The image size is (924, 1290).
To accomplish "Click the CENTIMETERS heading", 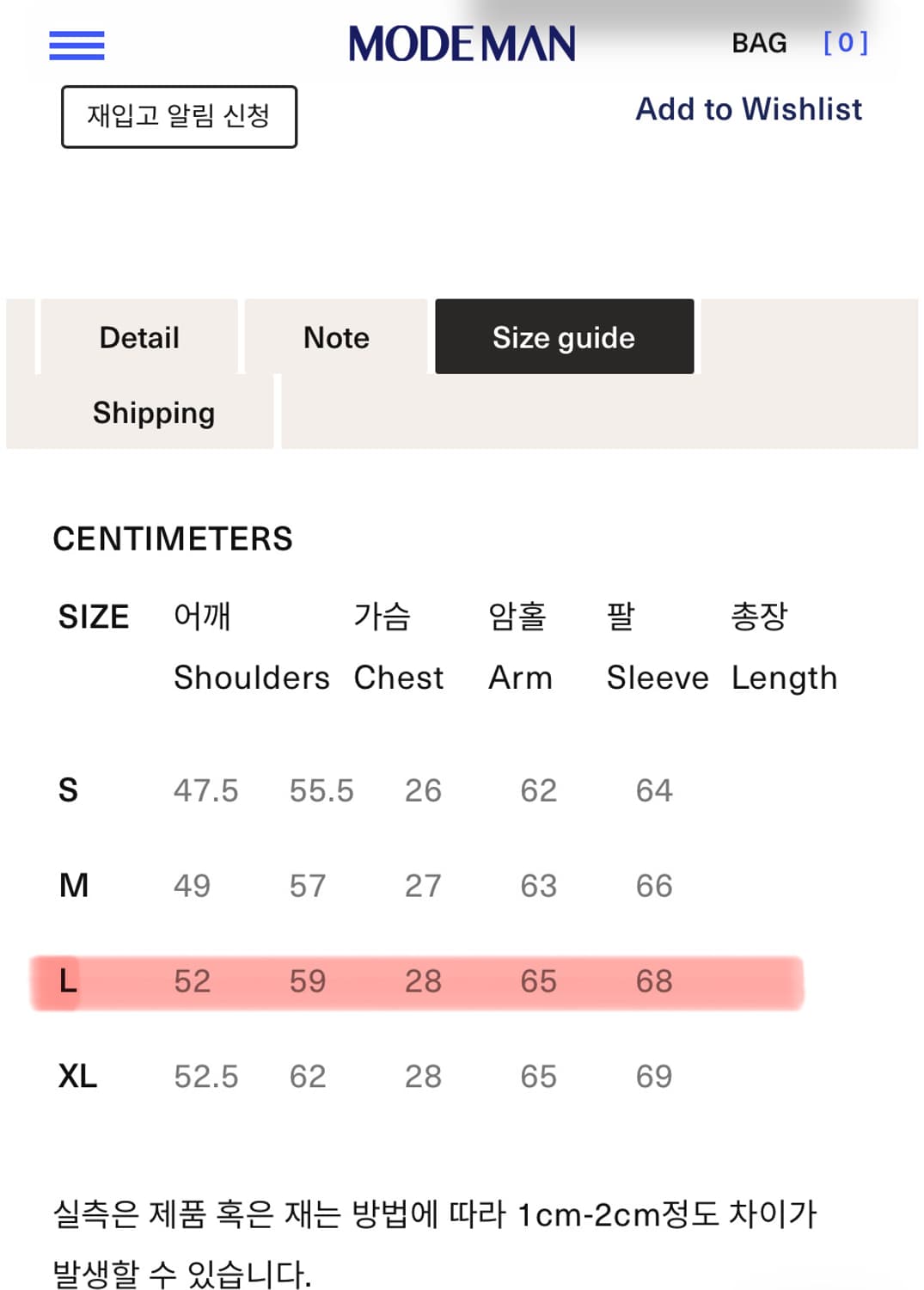I will click(172, 539).
